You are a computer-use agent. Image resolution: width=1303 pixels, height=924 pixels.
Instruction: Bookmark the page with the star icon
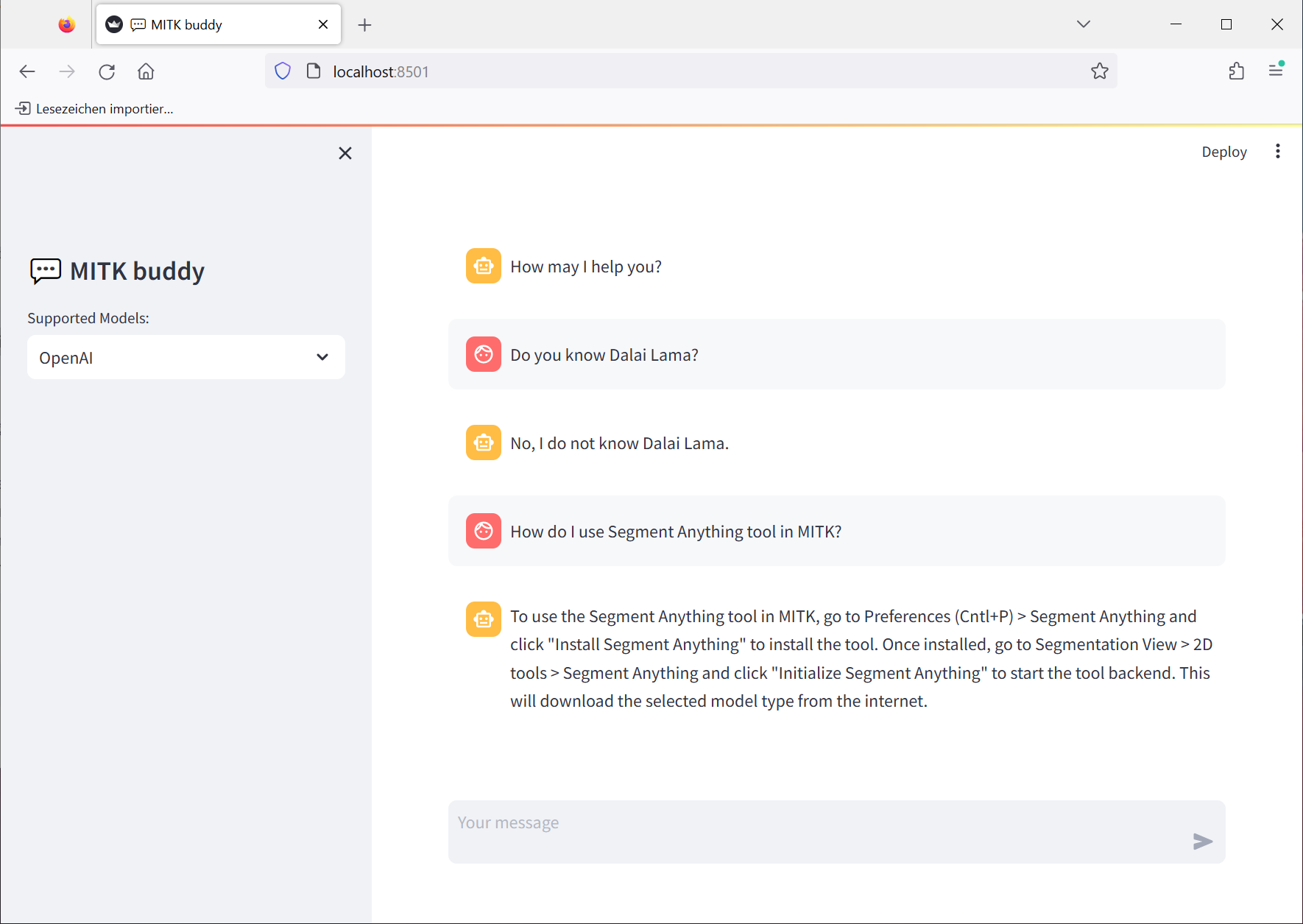pyautogui.click(x=1100, y=71)
